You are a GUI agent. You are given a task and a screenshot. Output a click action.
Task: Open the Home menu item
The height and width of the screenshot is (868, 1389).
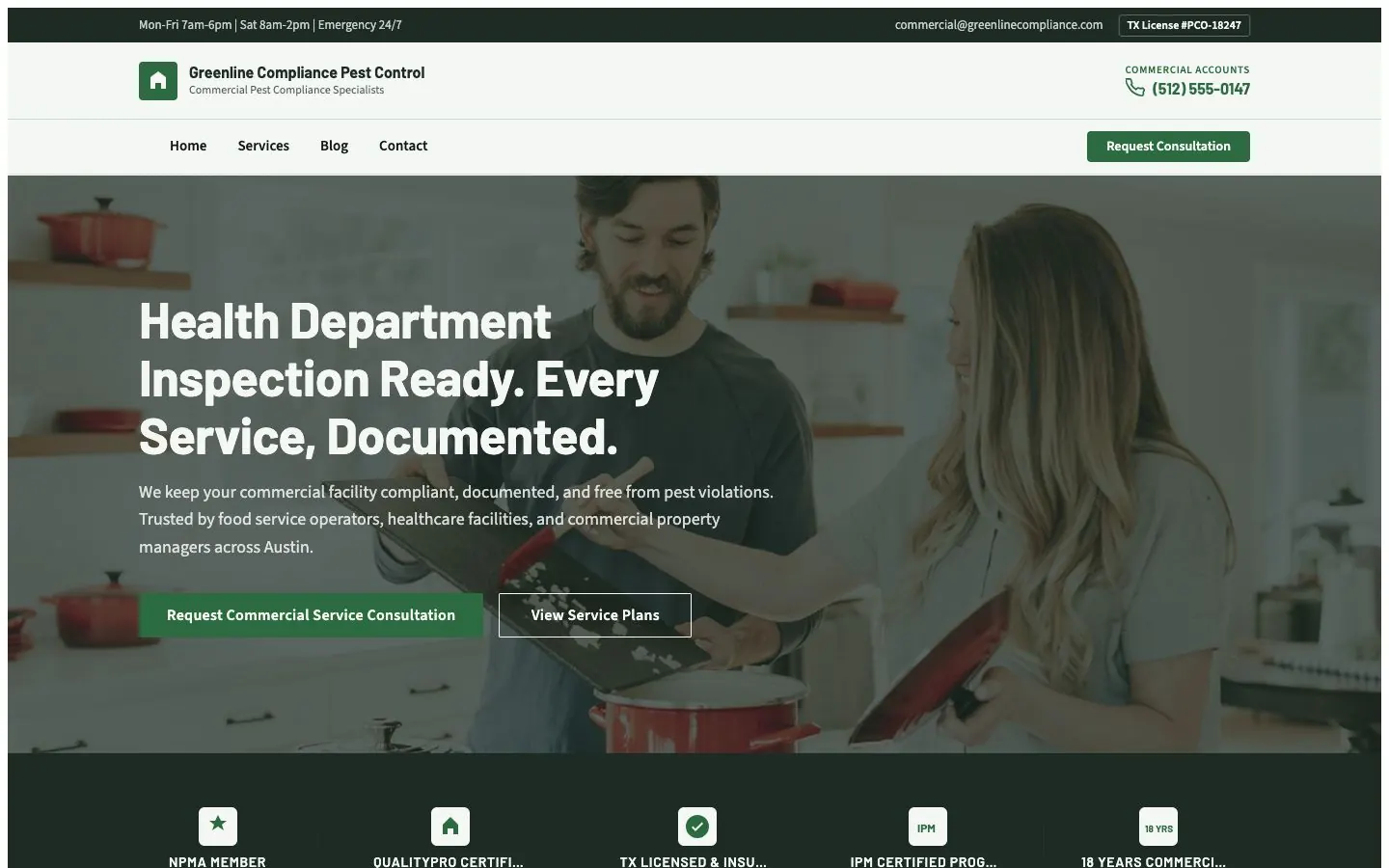pos(188,146)
